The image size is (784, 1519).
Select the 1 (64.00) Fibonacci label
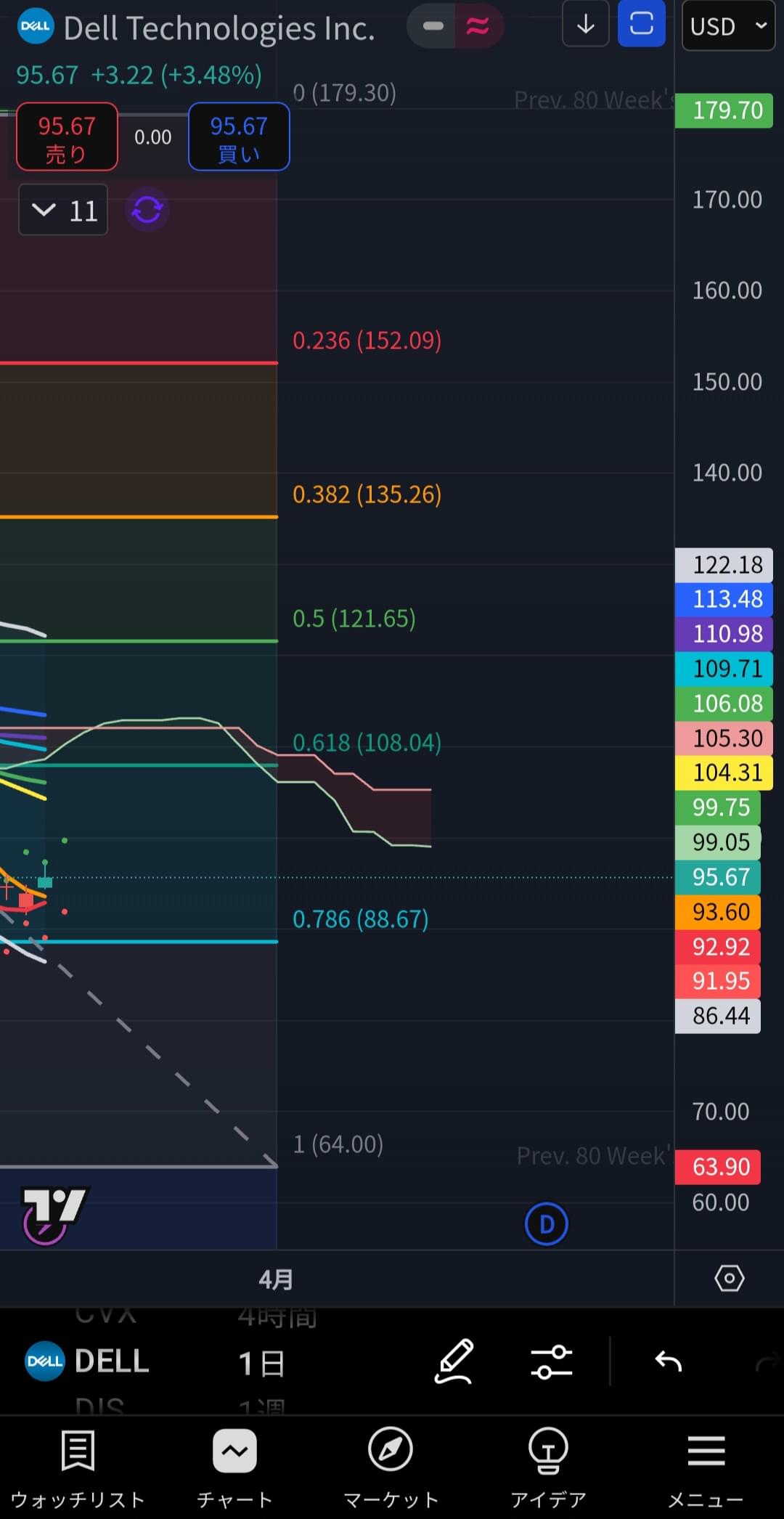[x=338, y=1144]
